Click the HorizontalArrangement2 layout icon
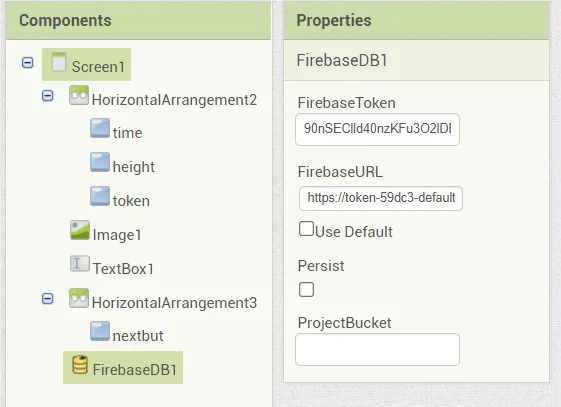 (x=79, y=95)
